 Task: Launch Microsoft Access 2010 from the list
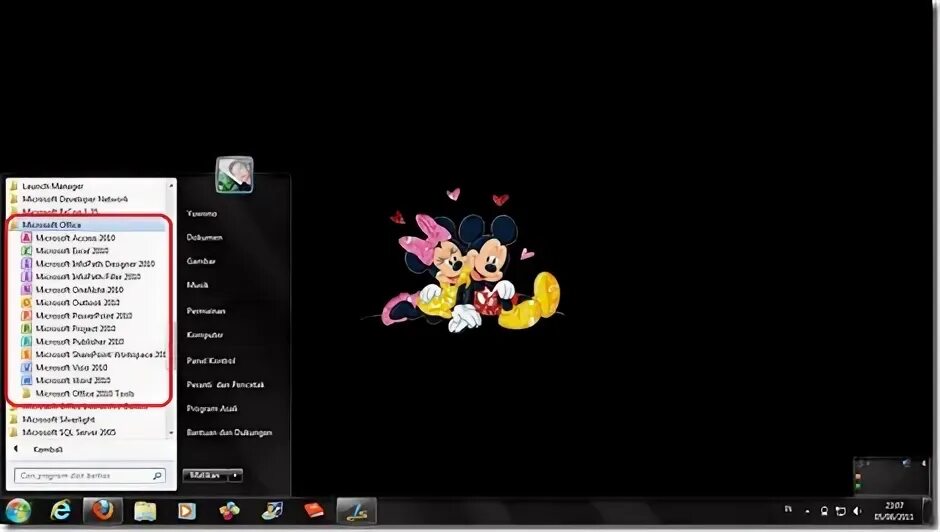pos(75,238)
